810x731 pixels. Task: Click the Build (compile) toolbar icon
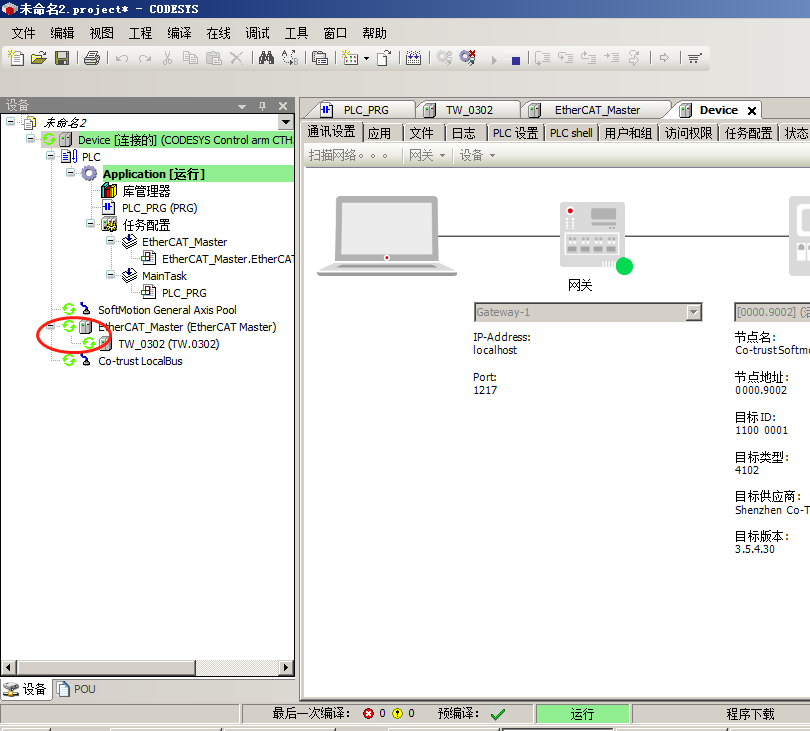pyautogui.click(x=413, y=58)
